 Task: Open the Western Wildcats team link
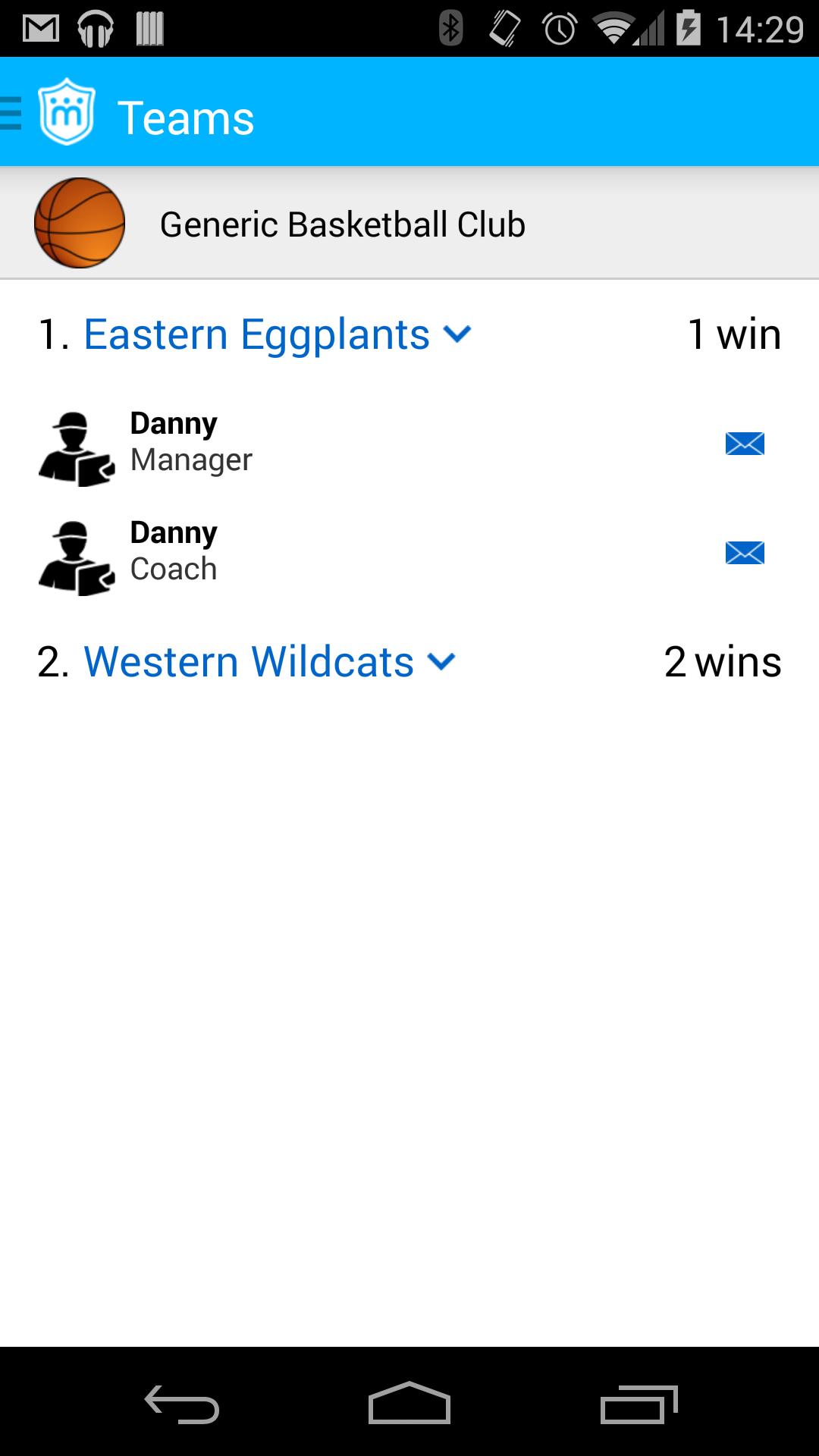pos(248,662)
